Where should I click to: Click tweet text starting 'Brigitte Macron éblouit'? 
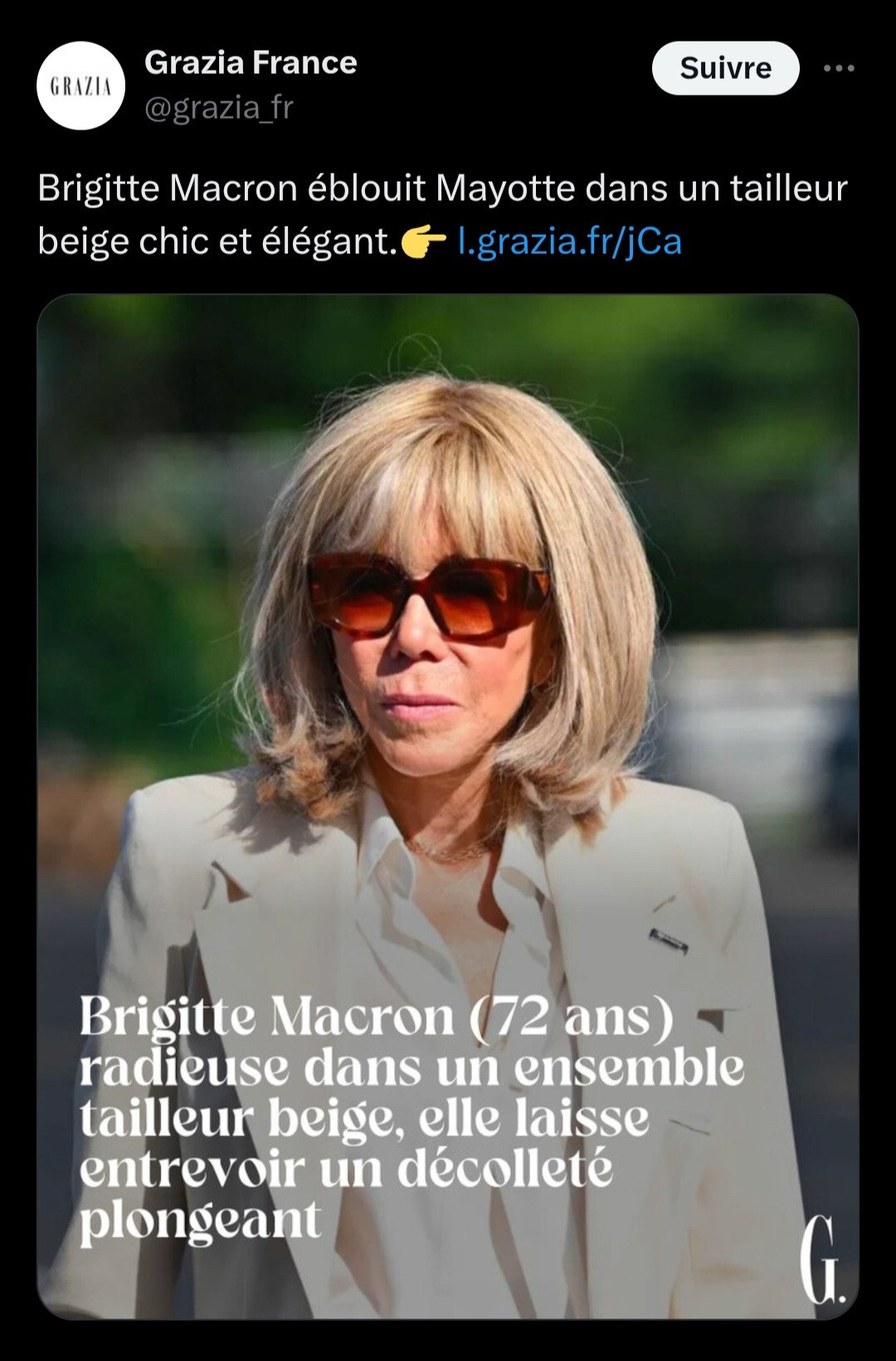[x=442, y=215]
